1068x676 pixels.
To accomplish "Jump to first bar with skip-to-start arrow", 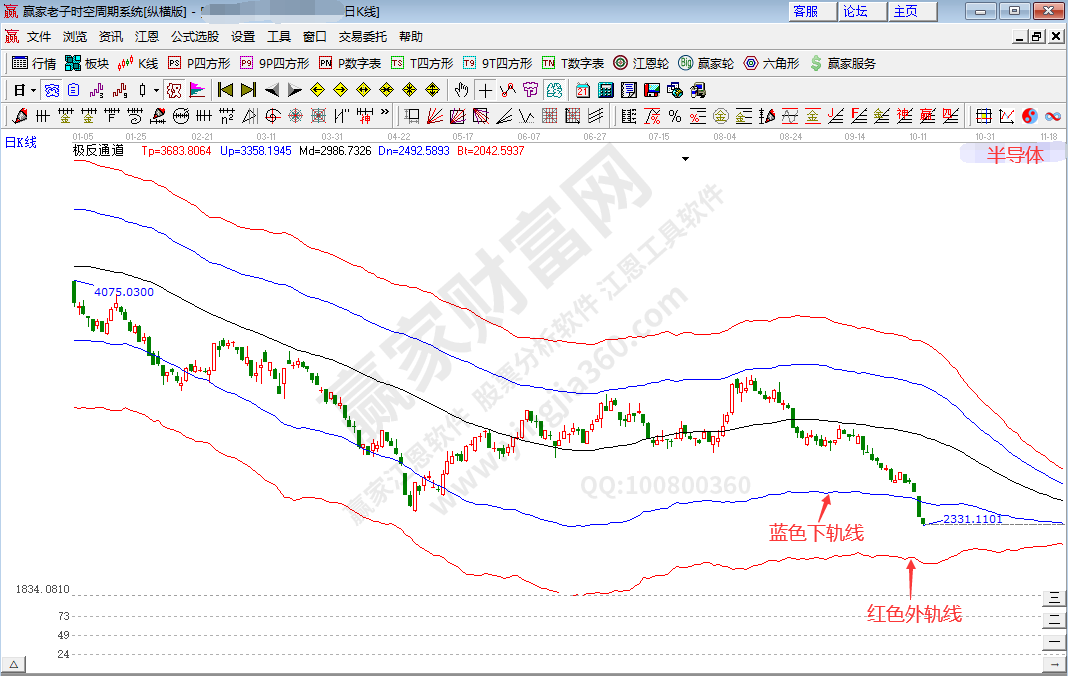I will point(225,90).
